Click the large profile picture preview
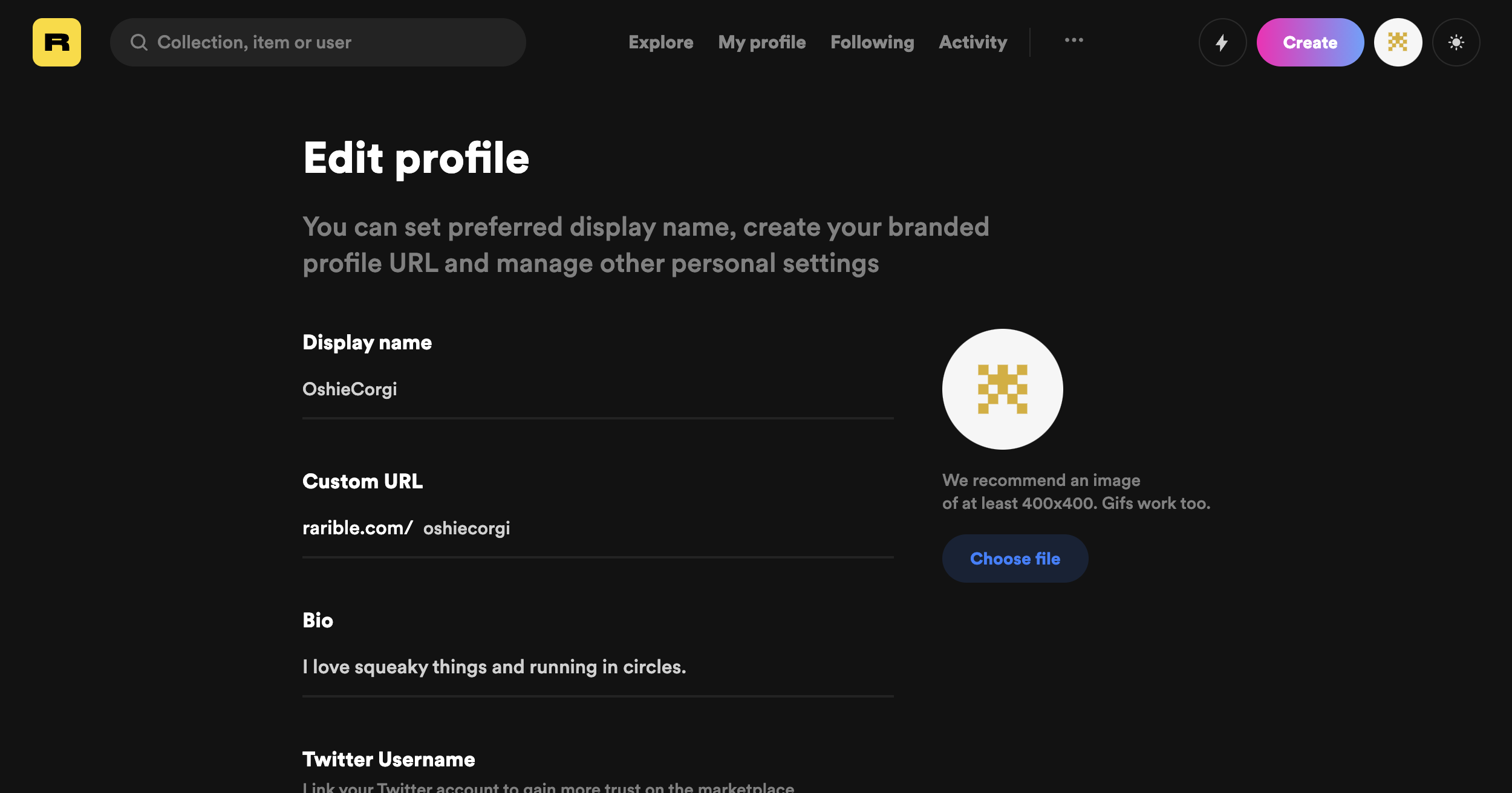Viewport: 1512px width, 793px height. tap(1002, 389)
